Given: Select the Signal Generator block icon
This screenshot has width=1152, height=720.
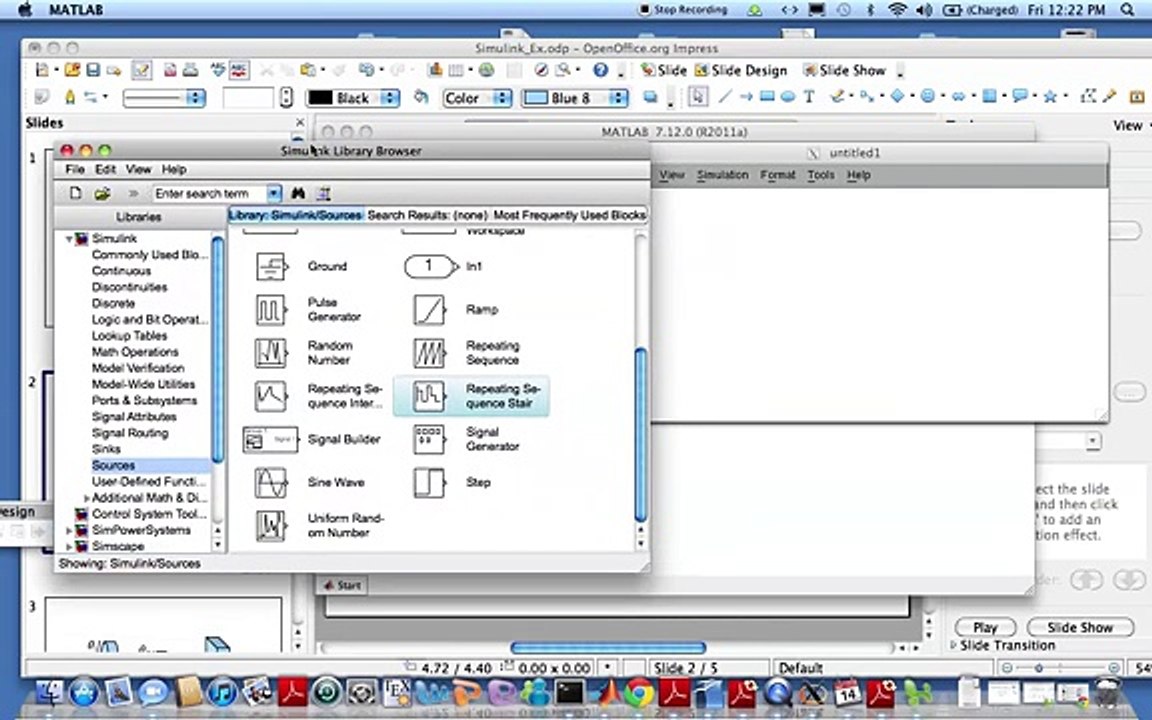Looking at the screenshot, I should tap(429, 439).
